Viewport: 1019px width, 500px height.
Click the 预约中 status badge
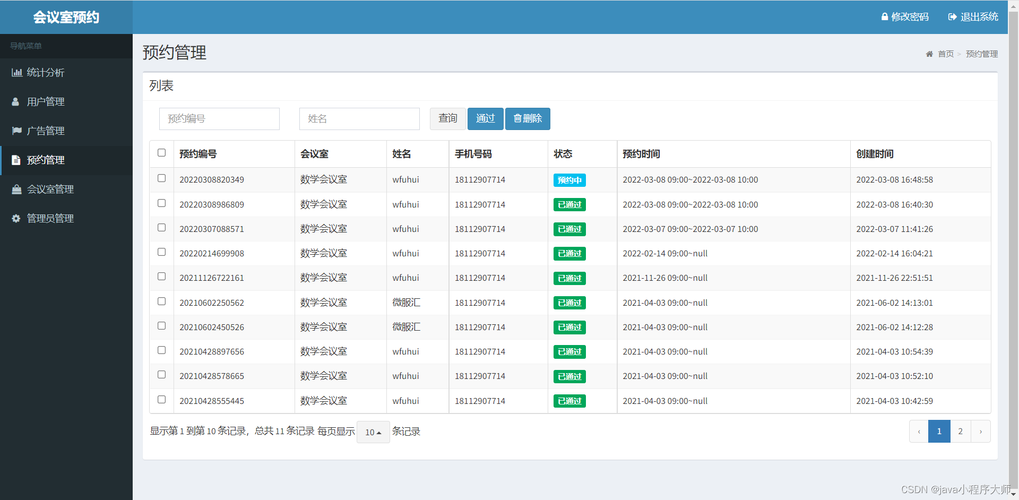click(x=569, y=180)
